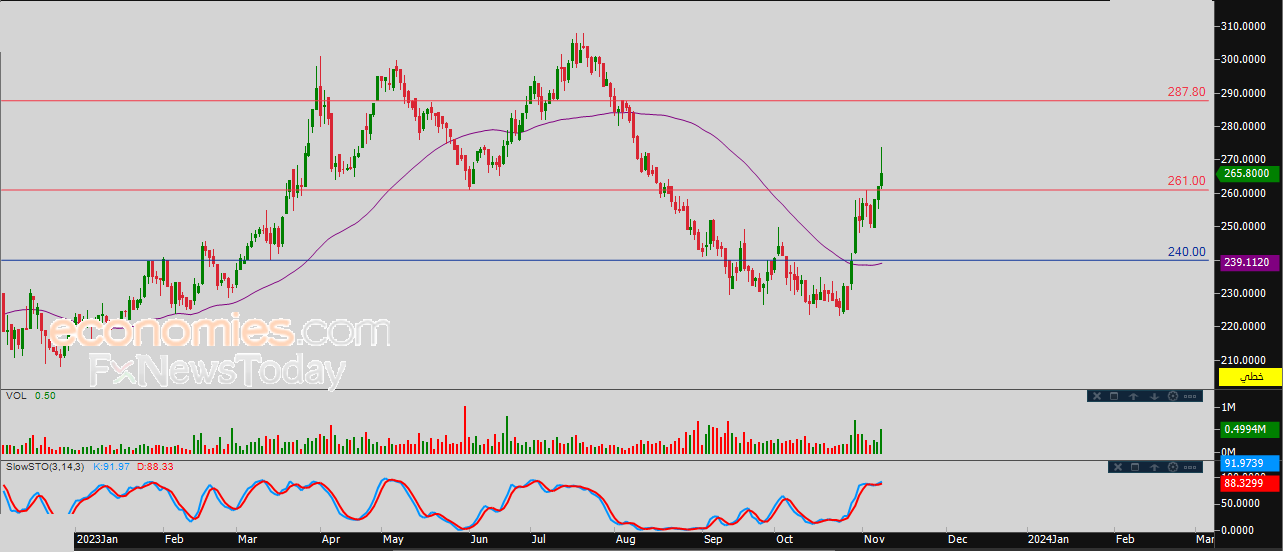This screenshot has height=552, width=1283.
Task: Maximize the SlowSTO indicator pane
Action: click(x=1135, y=467)
